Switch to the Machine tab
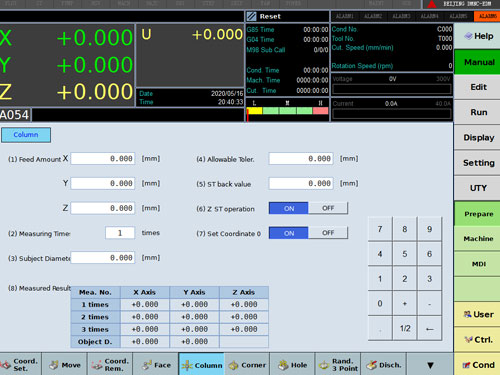Viewport: 500px width, 375px height. [x=478, y=238]
